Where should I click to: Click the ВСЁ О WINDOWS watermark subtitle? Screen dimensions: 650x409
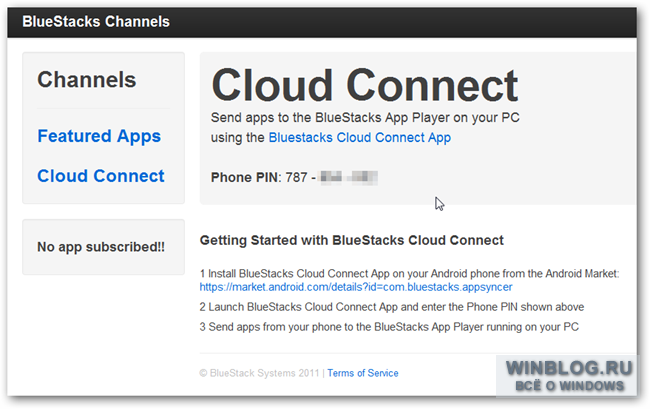pyautogui.click(x=569, y=386)
